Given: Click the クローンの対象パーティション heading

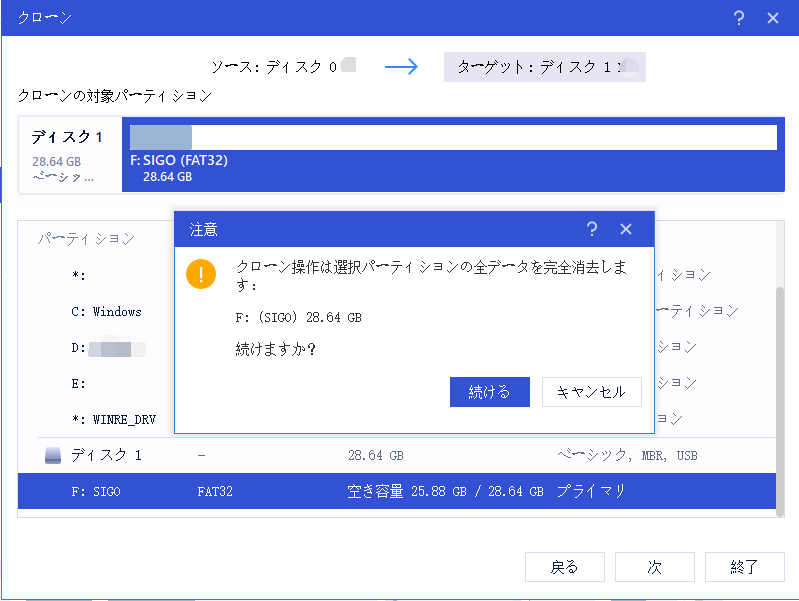Looking at the screenshot, I should [115, 96].
